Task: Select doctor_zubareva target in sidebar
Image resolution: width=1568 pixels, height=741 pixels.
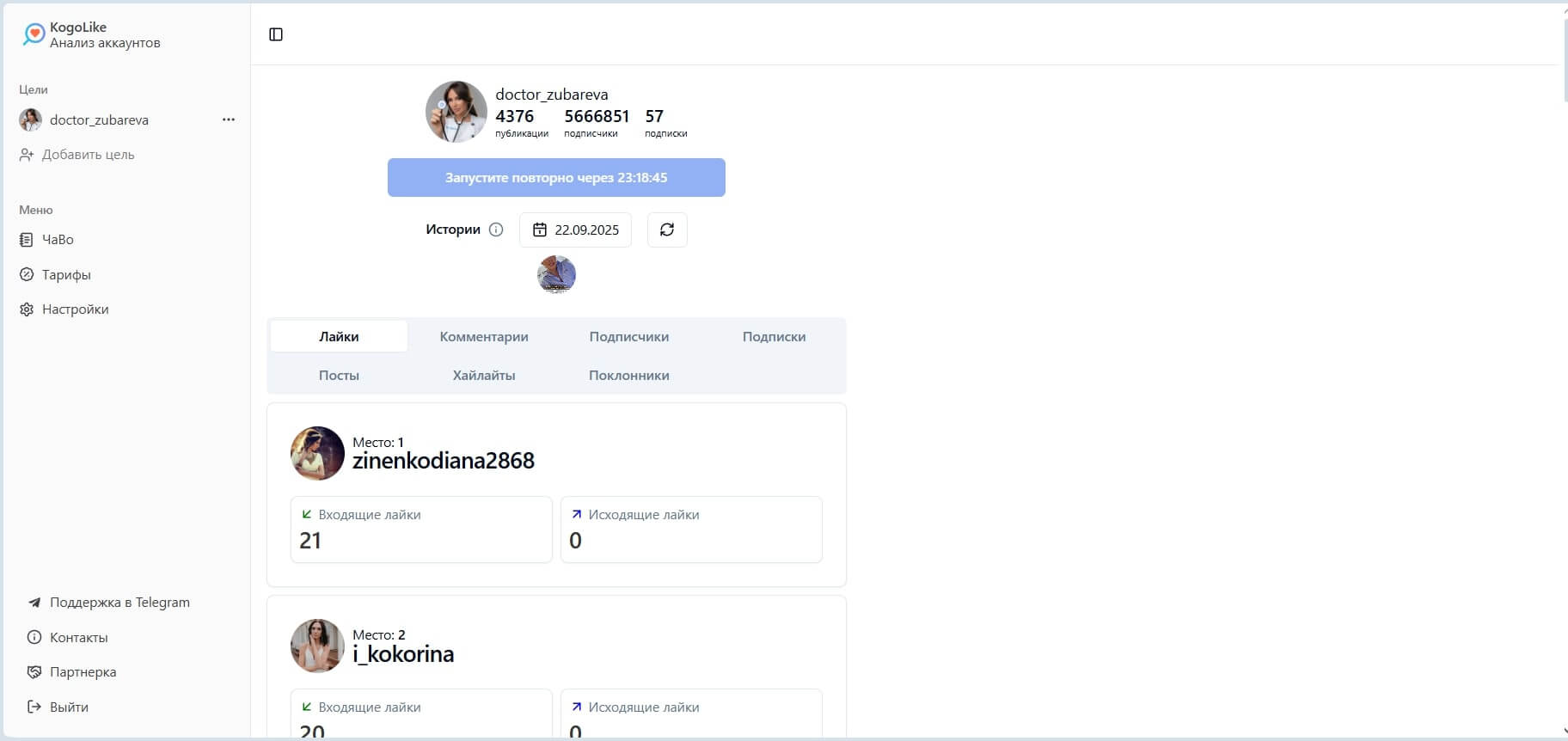Action: click(x=99, y=119)
